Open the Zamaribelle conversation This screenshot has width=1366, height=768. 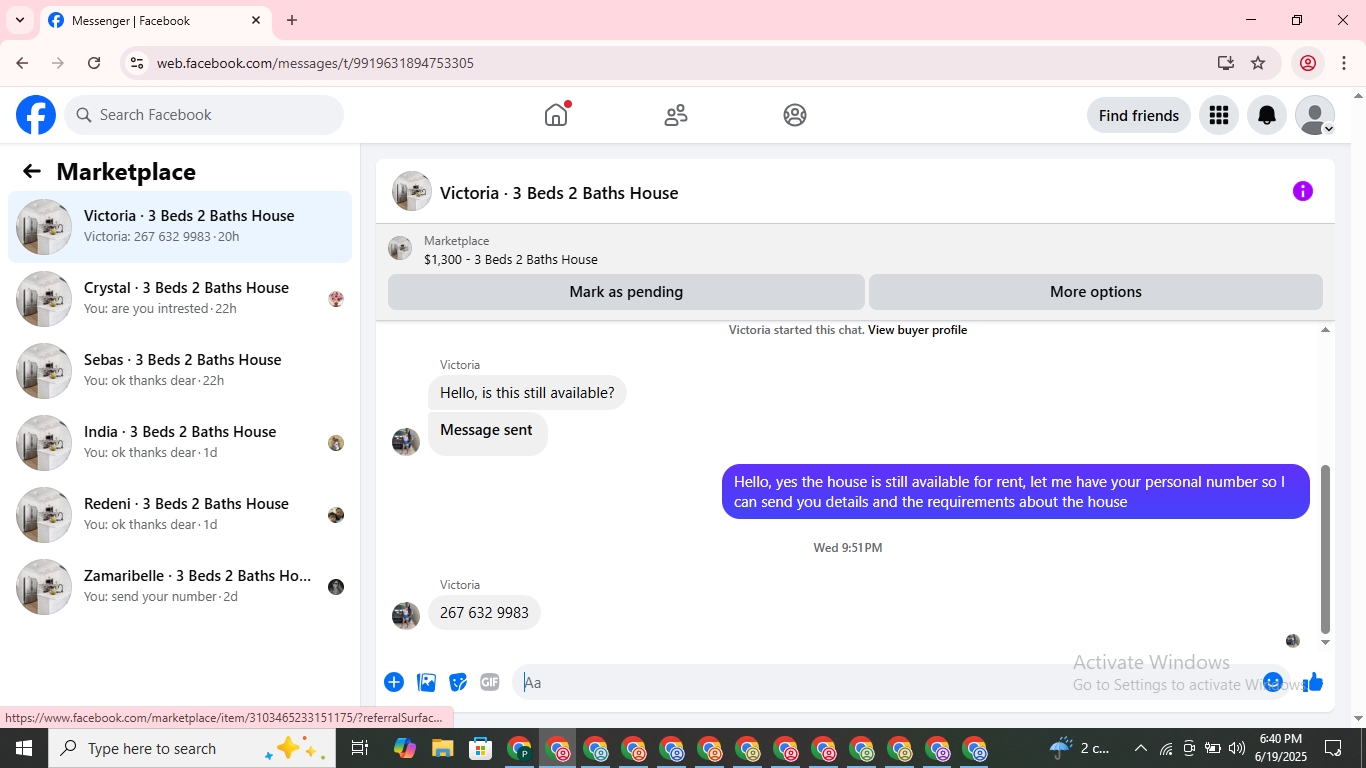[180, 587]
